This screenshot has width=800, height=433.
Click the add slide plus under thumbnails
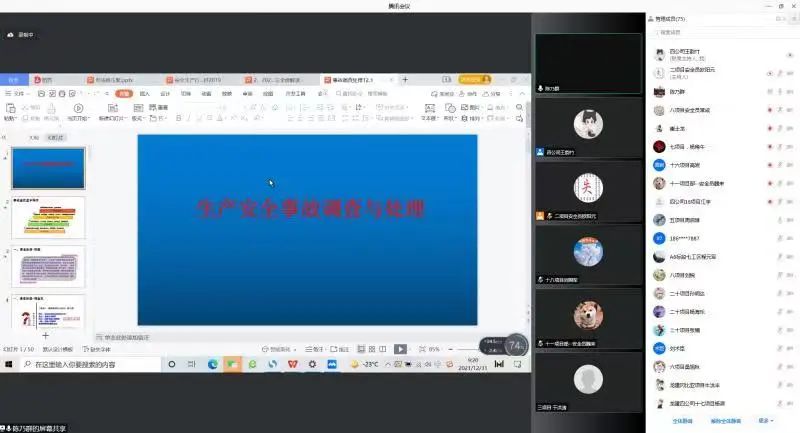point(45,335)
